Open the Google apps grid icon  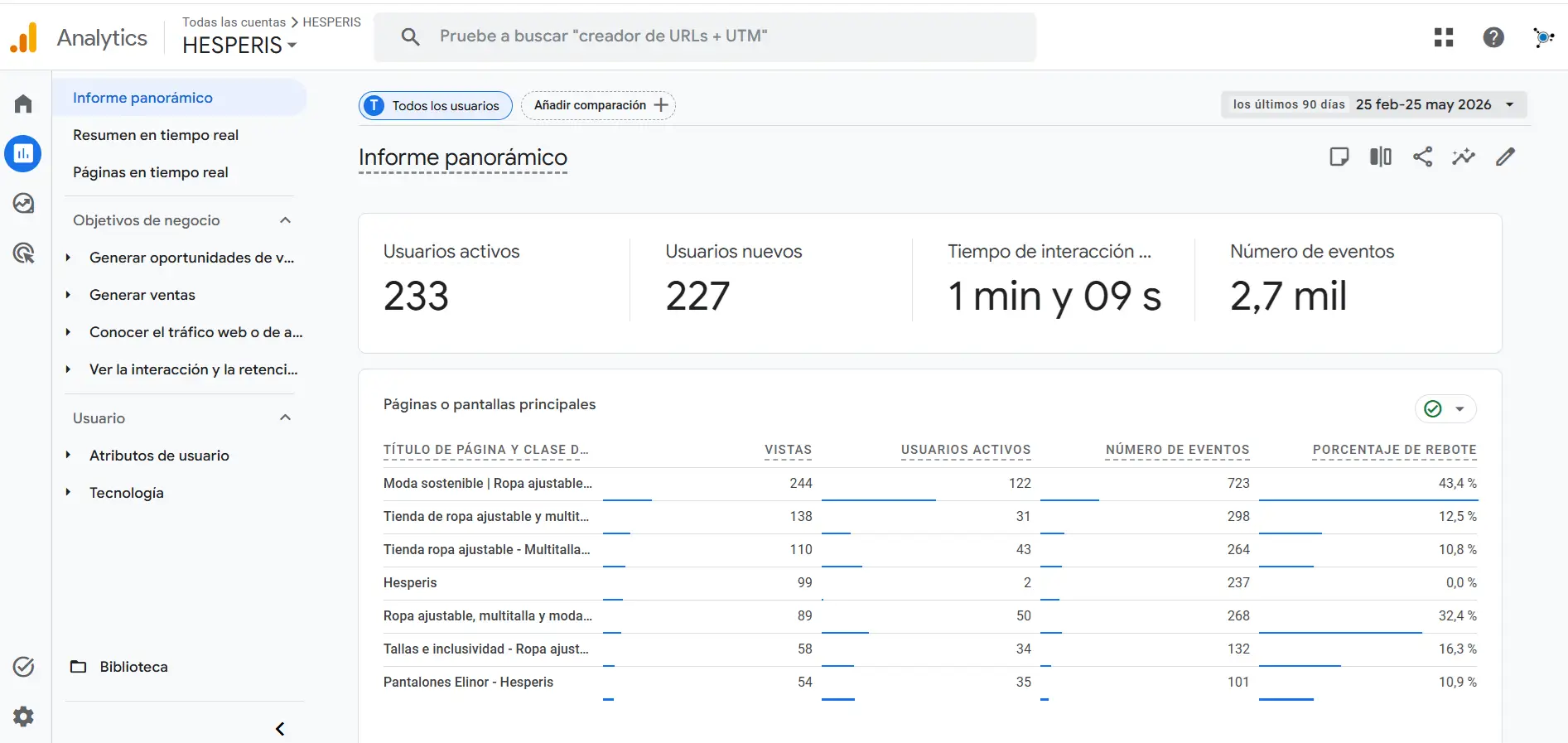coord(1444,37)
